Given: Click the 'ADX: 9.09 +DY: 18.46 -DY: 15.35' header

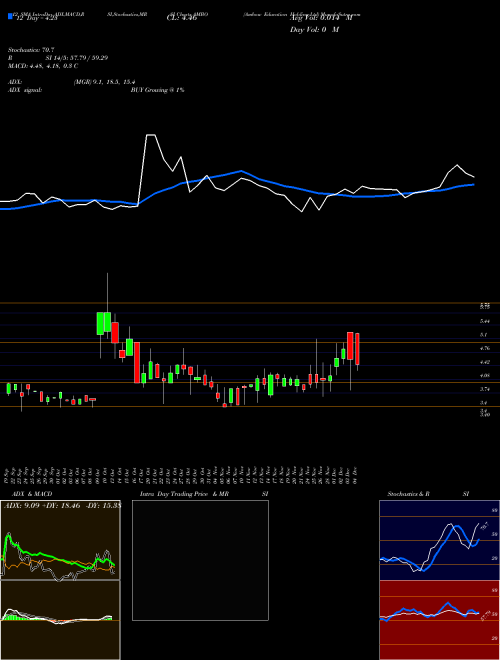Looking at the screenshot, I should tap(62, 505).
